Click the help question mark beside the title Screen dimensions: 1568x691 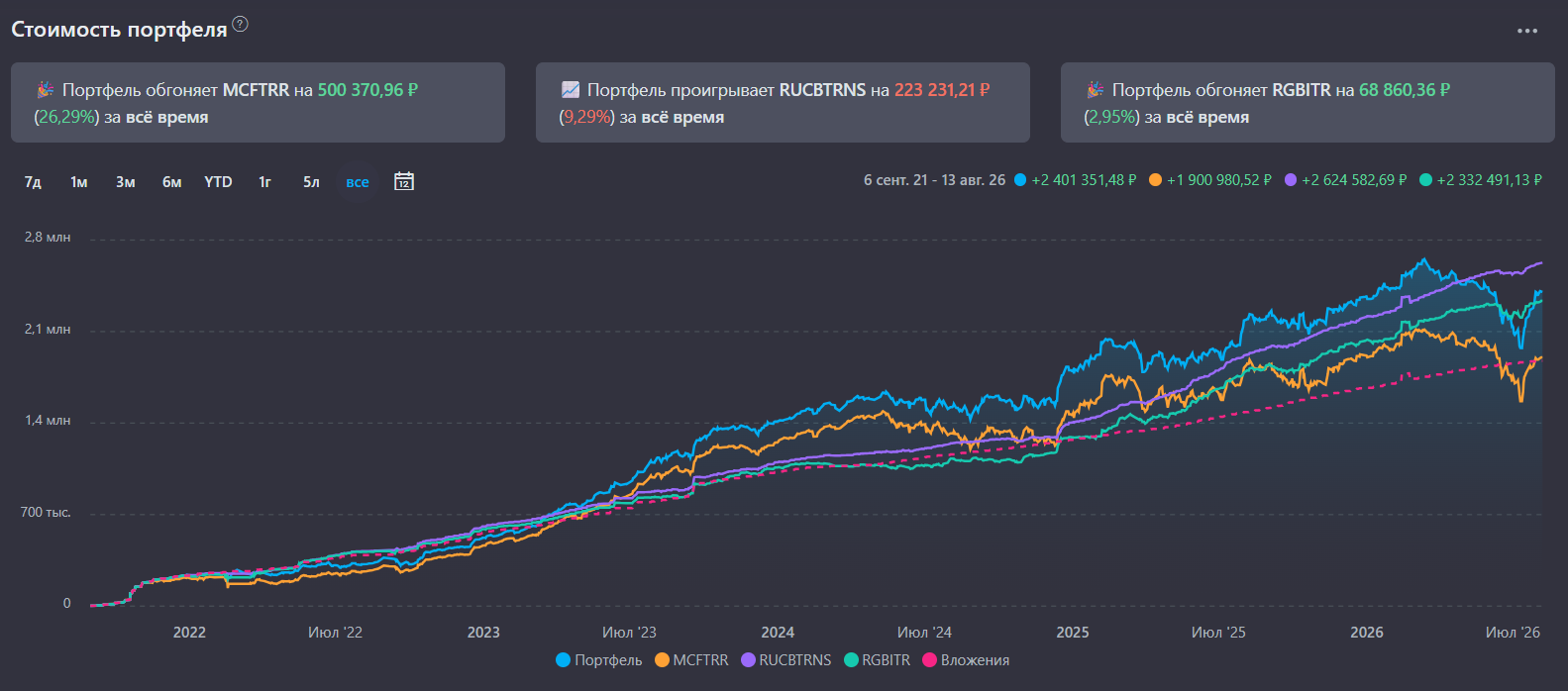(240, 24)
